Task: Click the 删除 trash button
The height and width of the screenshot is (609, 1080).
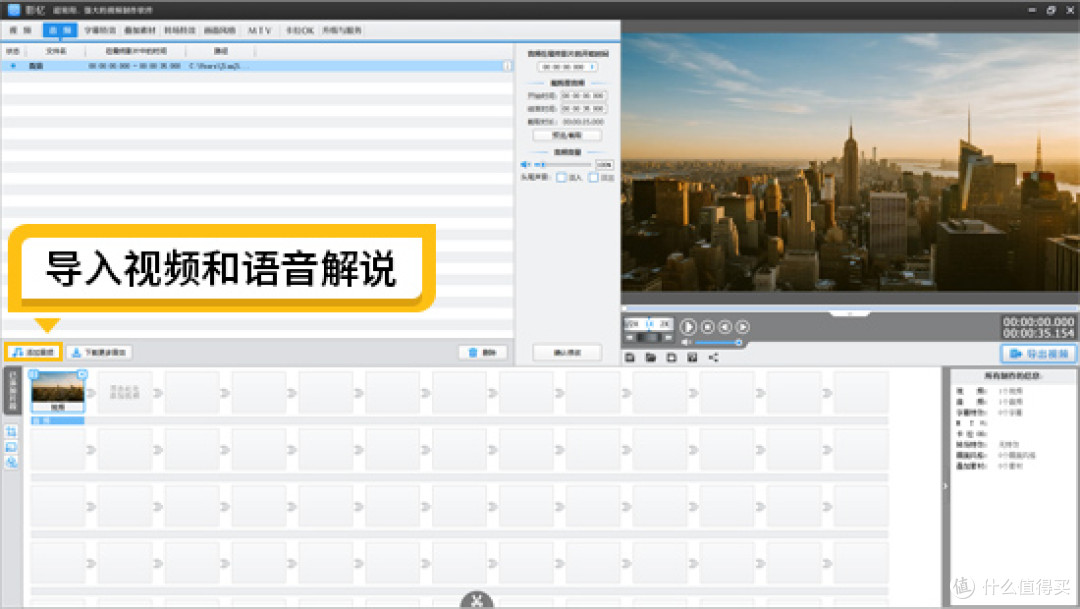Action: click(x=483, y=352)
